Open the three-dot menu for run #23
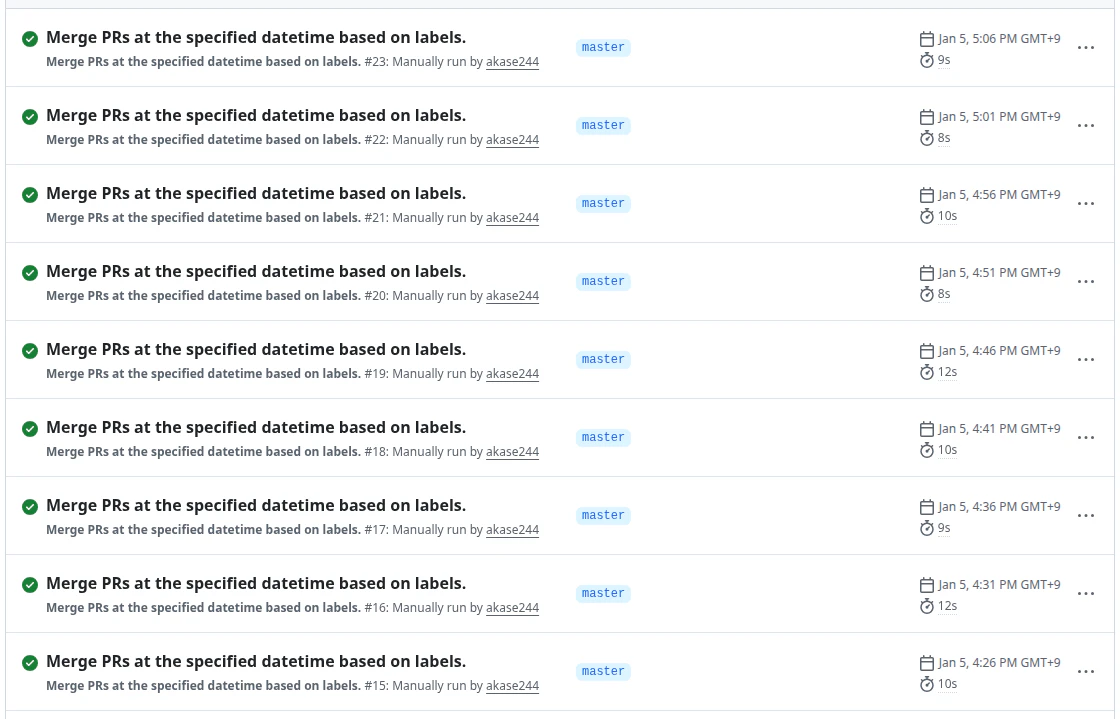 click(1086, 48)
